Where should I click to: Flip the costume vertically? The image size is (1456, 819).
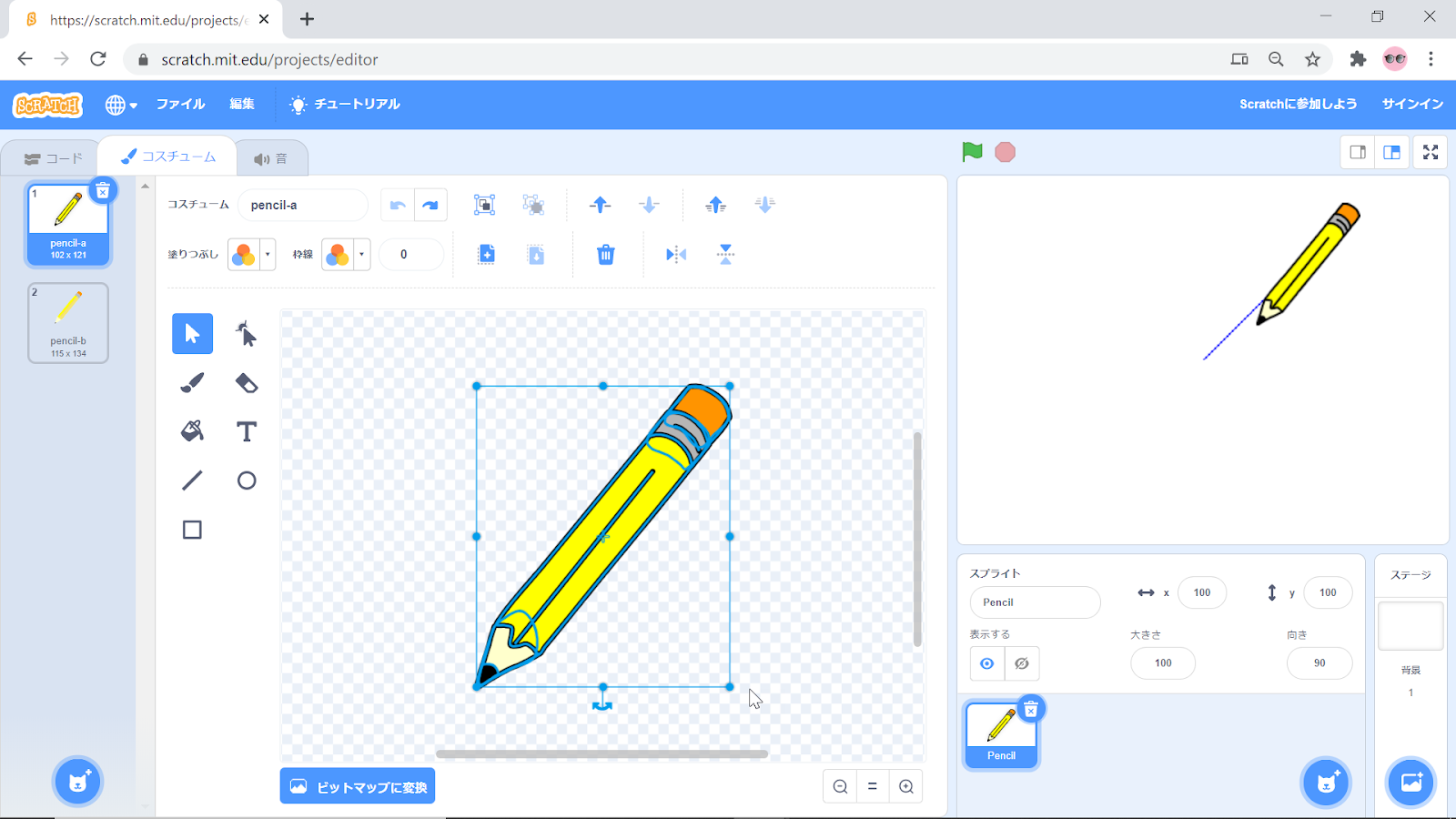(725, 255)
